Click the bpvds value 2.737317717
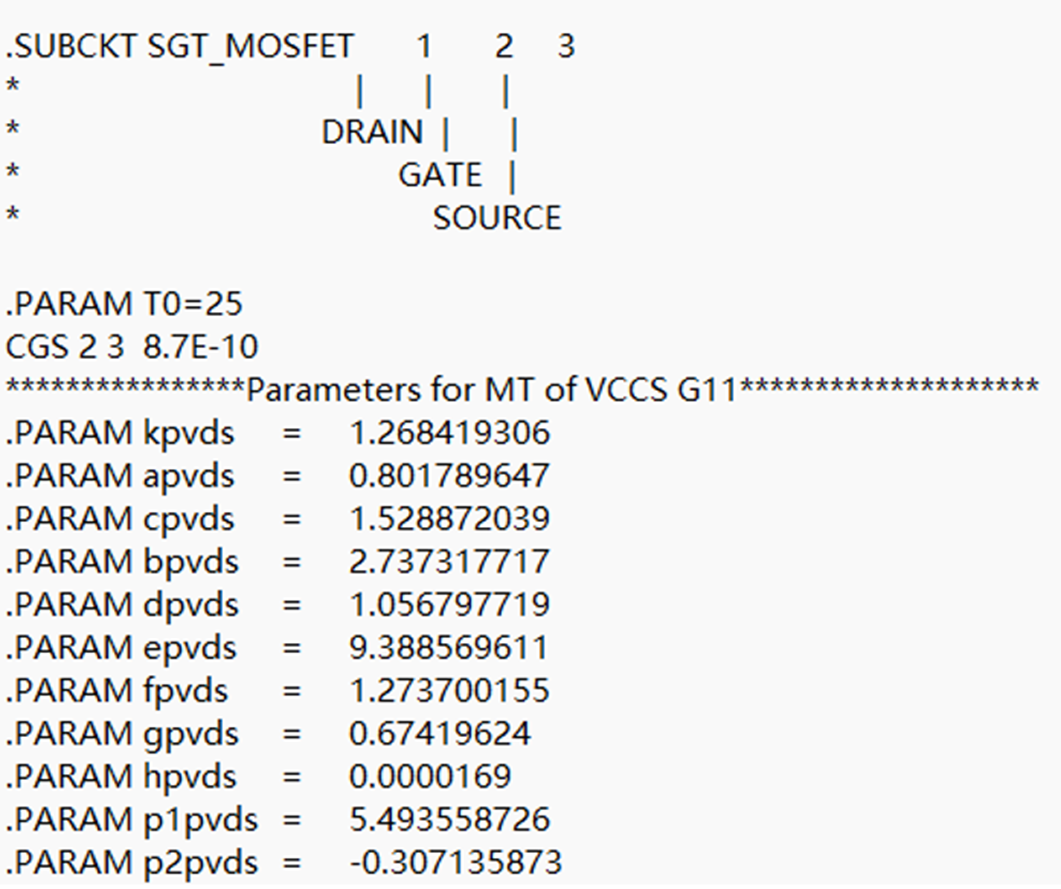Image resolution: width=1061 pixels, height=889 pixels. coord(449,561)
